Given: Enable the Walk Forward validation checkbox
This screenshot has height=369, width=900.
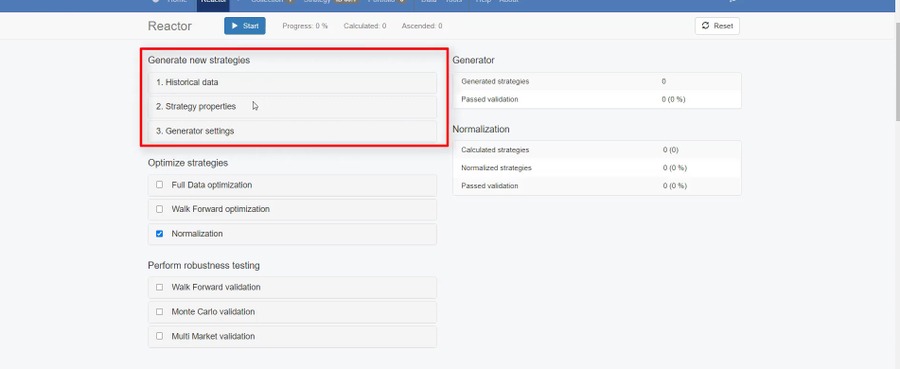Looking at the screenshot, I should (160, 287).
